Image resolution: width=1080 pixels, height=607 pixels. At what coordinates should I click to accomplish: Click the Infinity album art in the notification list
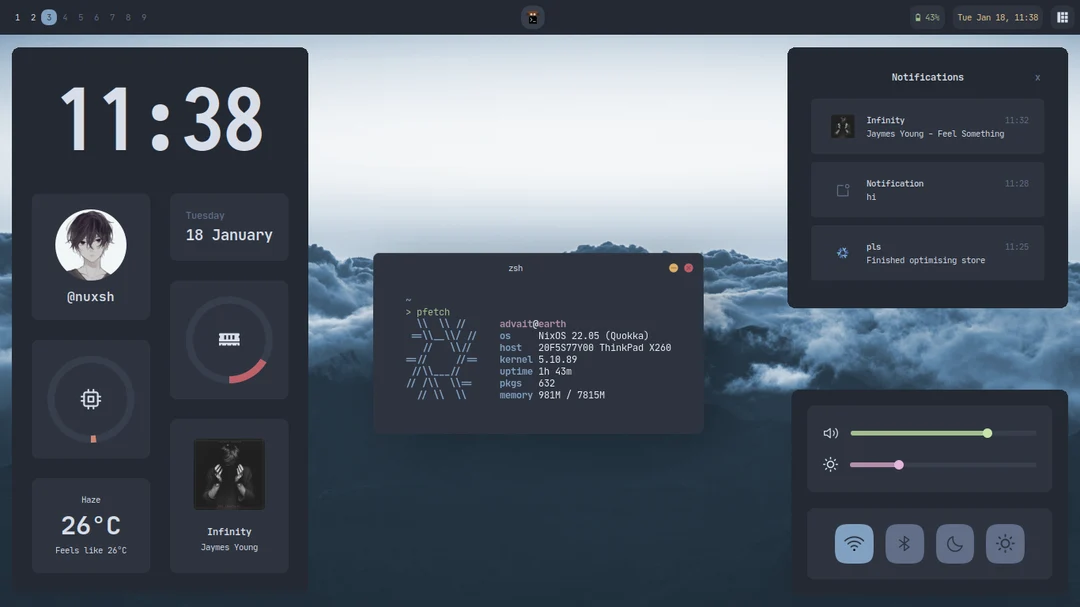click(841, 126)
